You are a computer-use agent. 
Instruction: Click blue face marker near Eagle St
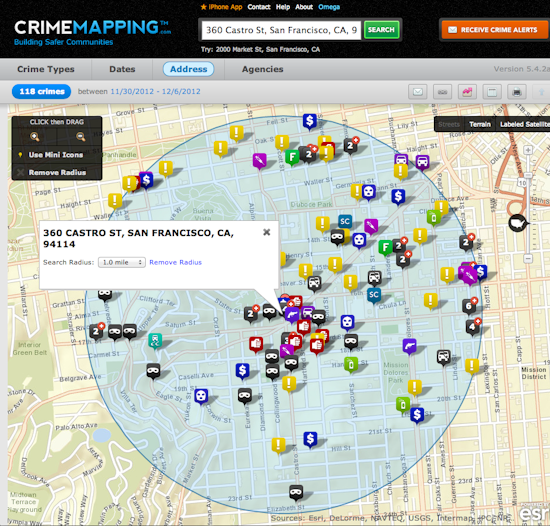201,396
